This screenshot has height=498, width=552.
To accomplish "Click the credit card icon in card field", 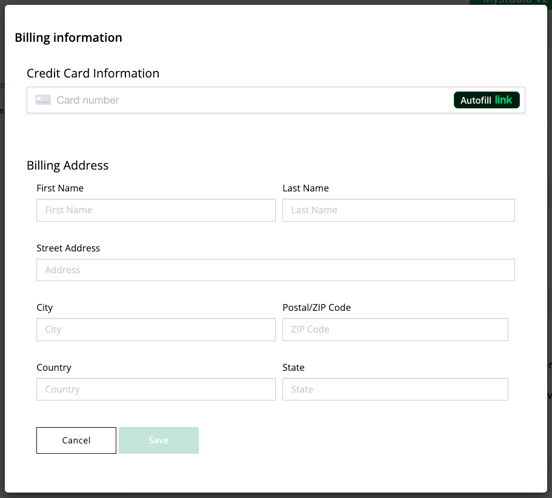I will (x=43, y=100).
